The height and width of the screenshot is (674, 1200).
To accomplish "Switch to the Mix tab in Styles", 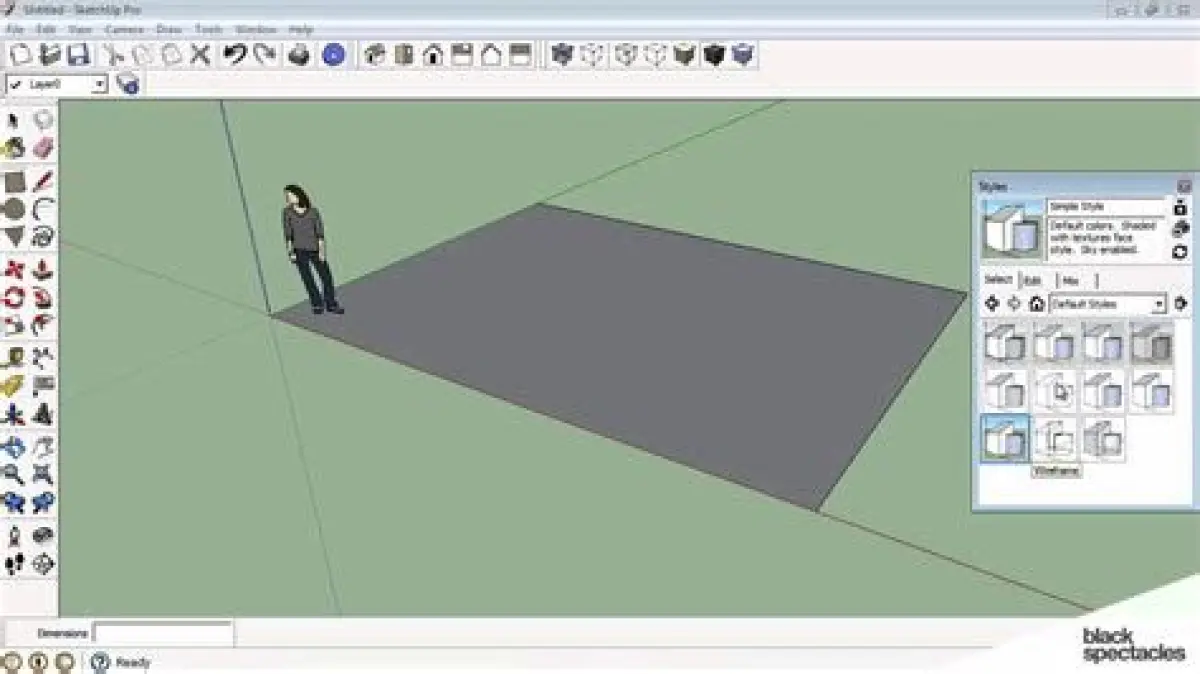I will tap(1069, 280).
